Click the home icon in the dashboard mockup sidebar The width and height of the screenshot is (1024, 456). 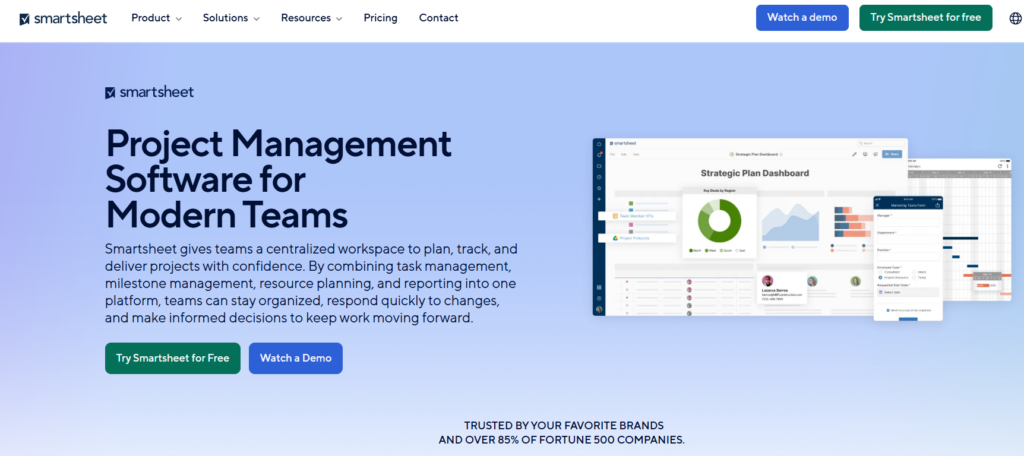599,144
